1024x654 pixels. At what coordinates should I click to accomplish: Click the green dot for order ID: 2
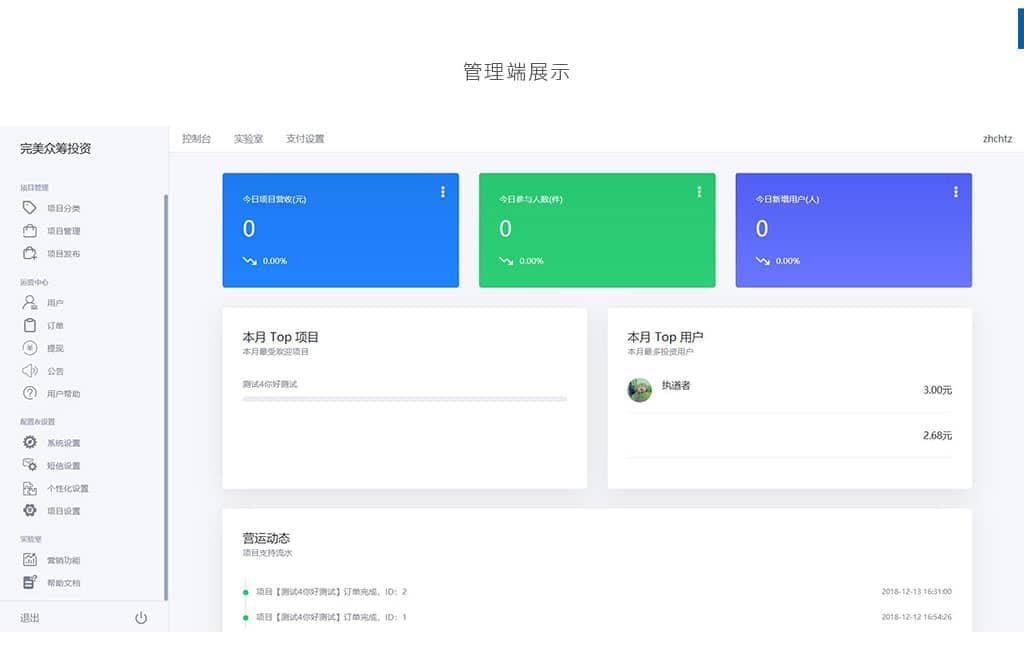(x=246, y=593)
